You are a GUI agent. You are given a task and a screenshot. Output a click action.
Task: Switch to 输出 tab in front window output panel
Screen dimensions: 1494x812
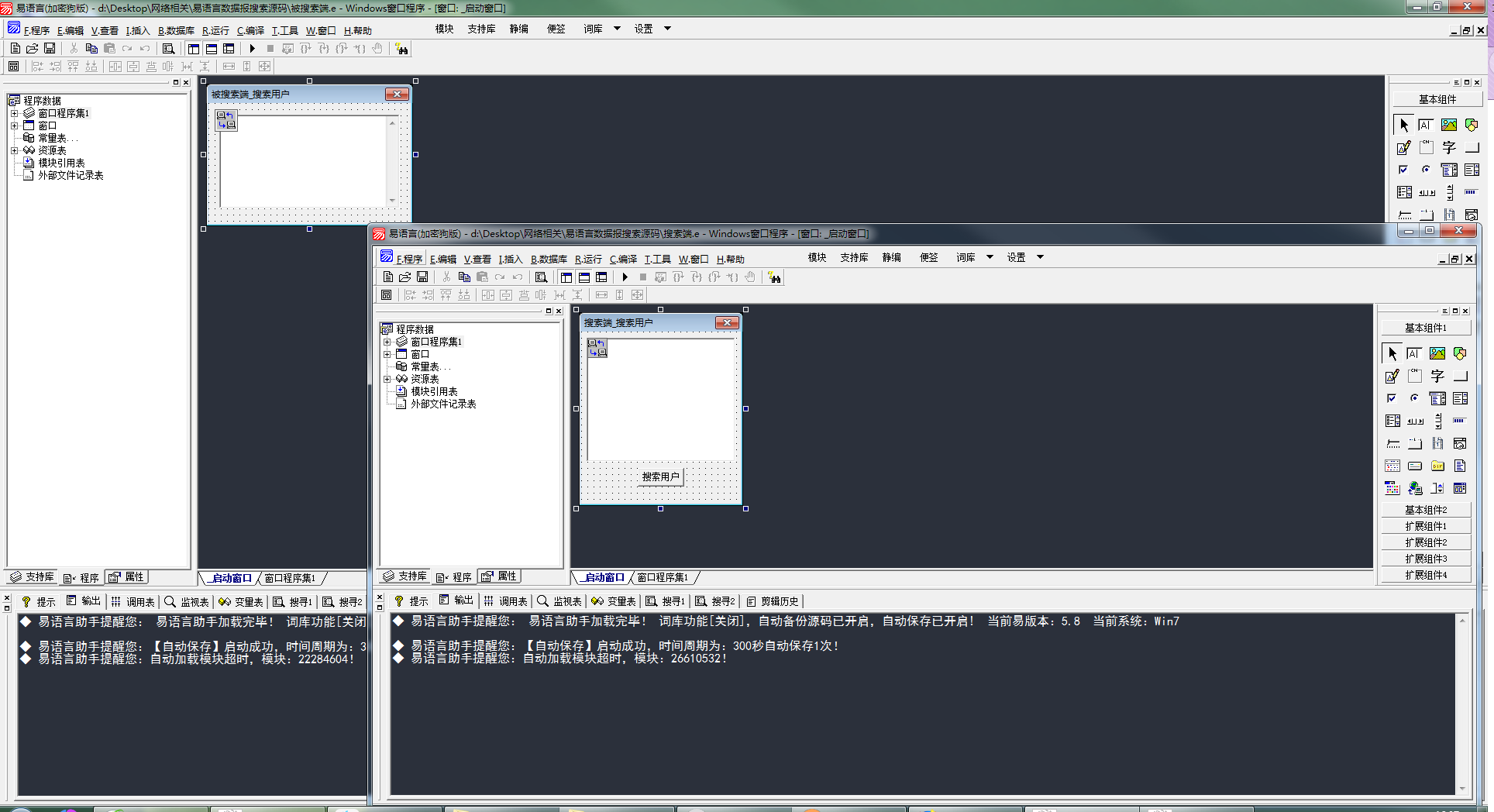456,600
